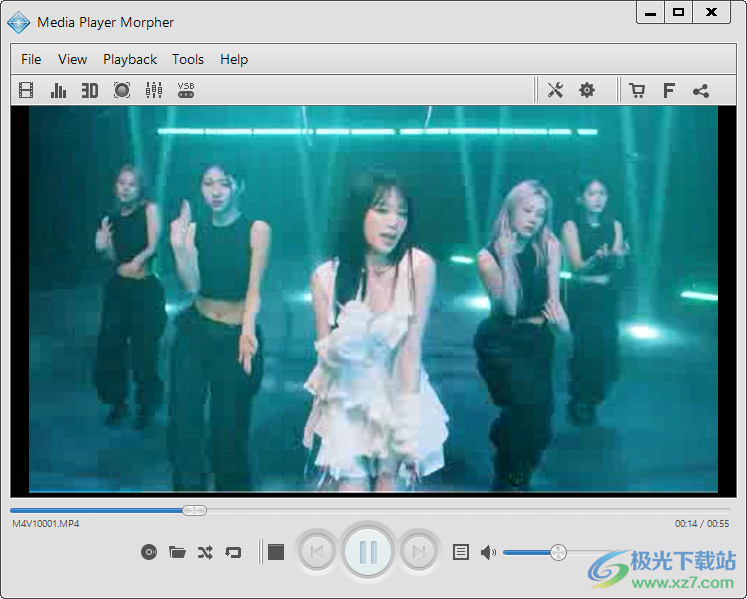747x599 pixels.
Task: Open settings with the gear icon
Action: (587, 90)
